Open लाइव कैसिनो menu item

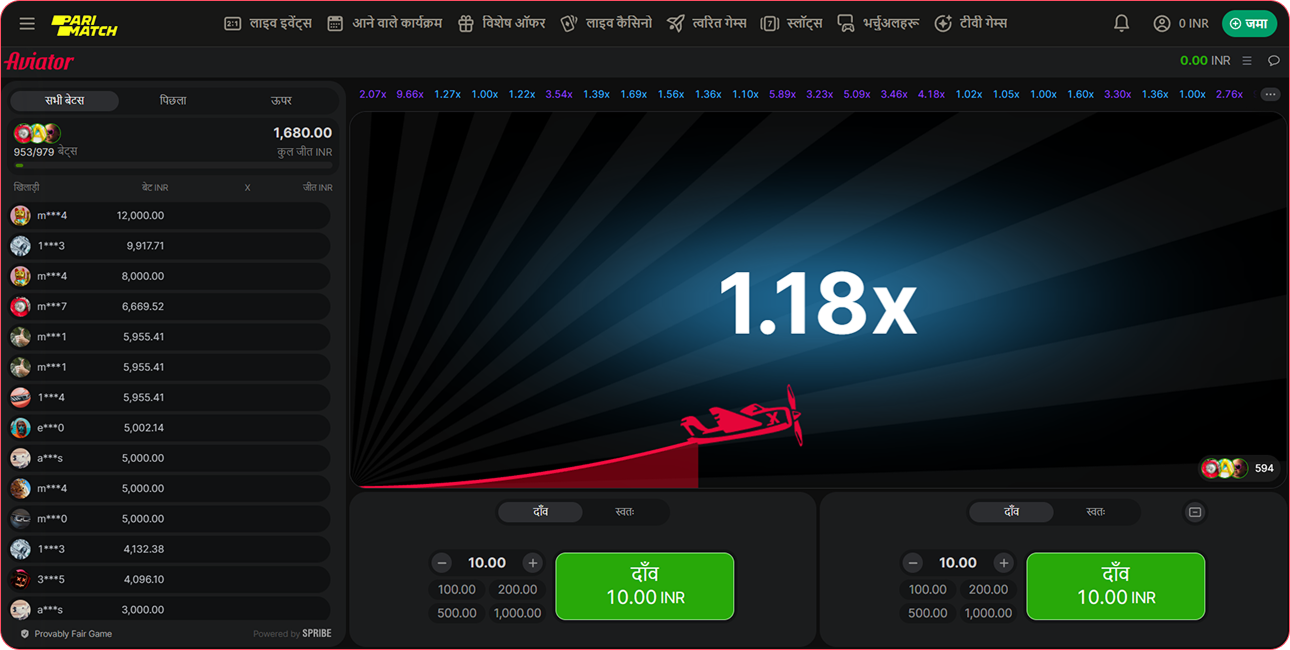606,23
